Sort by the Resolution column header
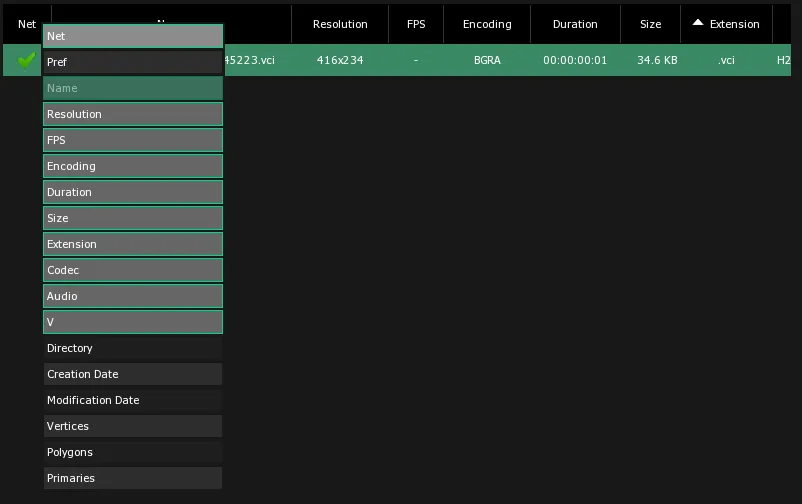Viewport: 802px width, 504px height. pos(340,24)
